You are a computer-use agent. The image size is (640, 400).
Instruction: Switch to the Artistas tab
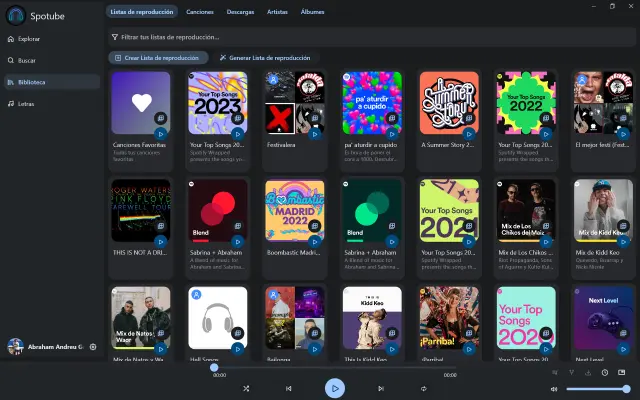[277, 12]
